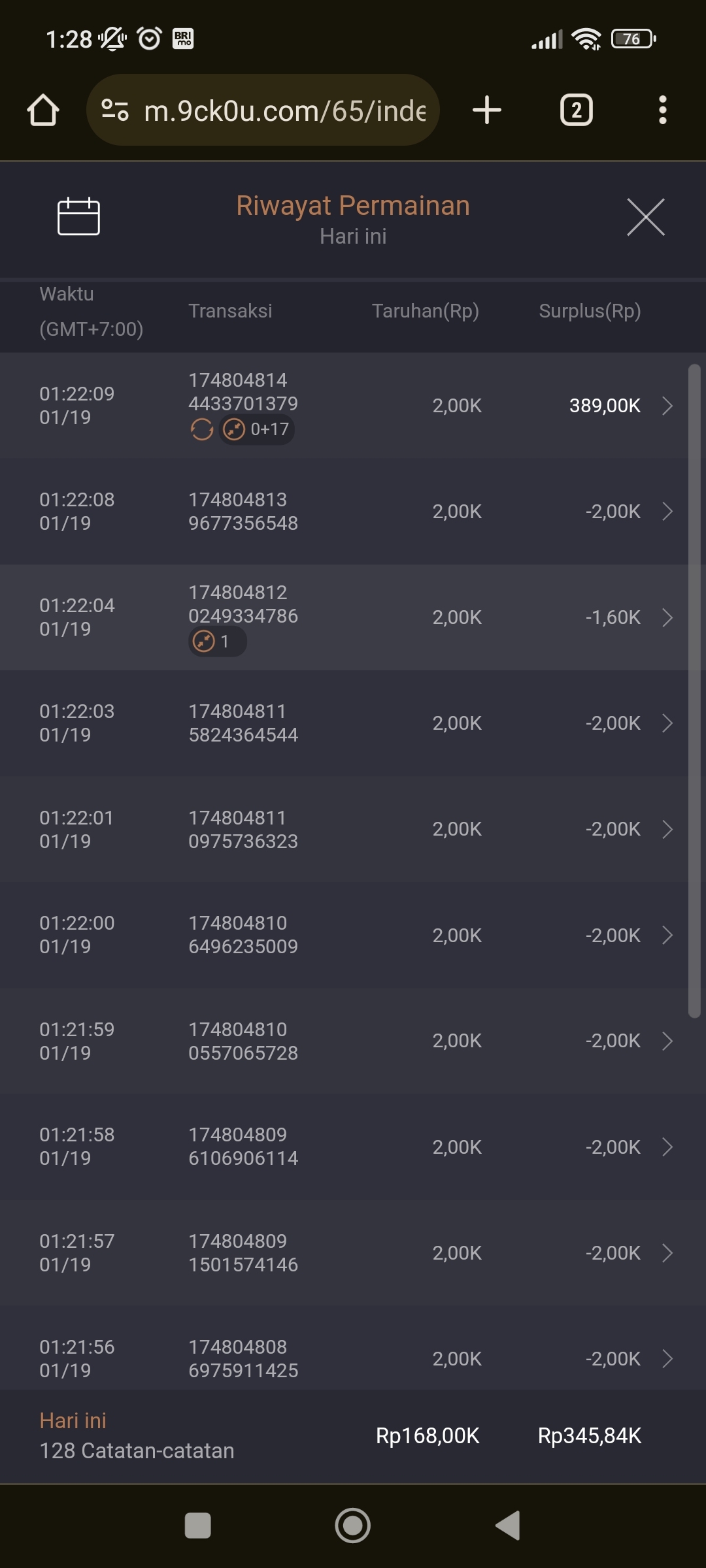Expand the 01:21:56 transaction row chevron
This screenshot has width=706, height=1568.
pos(667,1359)
